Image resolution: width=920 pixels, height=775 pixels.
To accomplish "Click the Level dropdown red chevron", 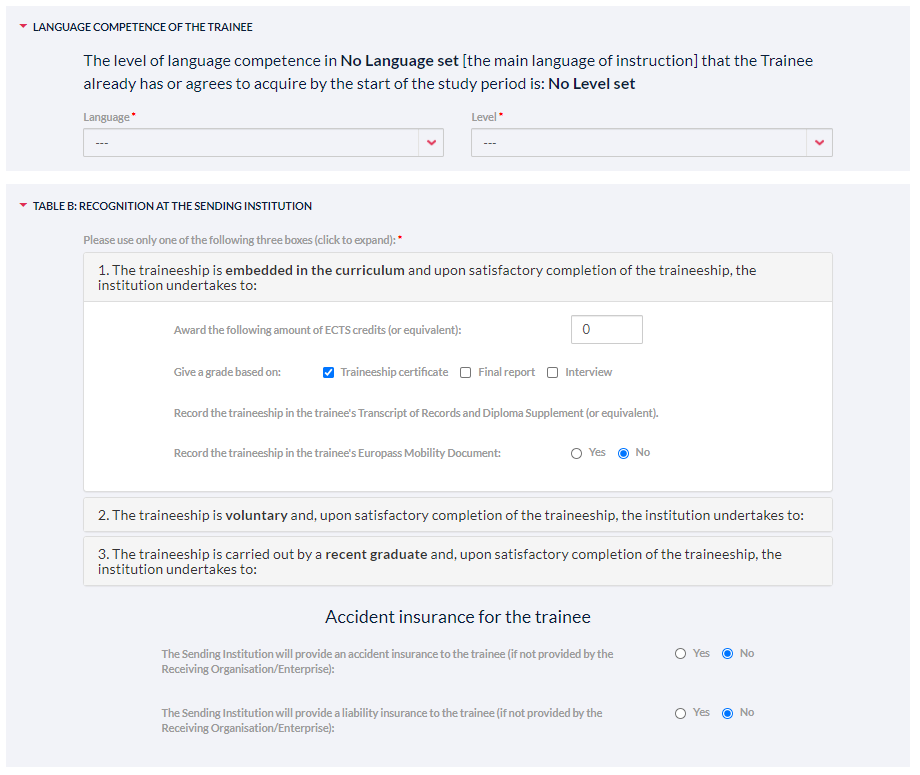I will click(819, 143).
